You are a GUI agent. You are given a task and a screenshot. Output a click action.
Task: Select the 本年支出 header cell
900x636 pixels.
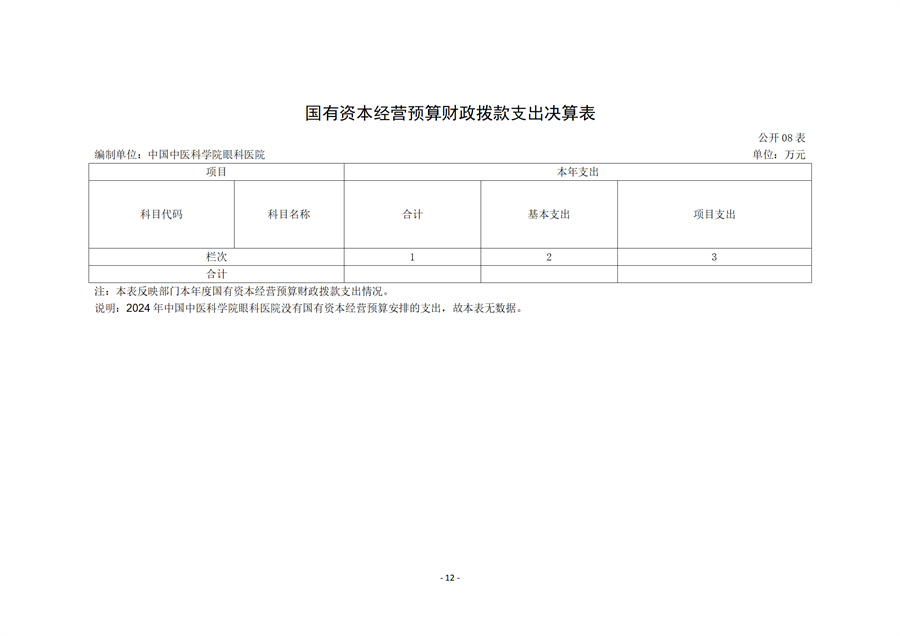578,172
